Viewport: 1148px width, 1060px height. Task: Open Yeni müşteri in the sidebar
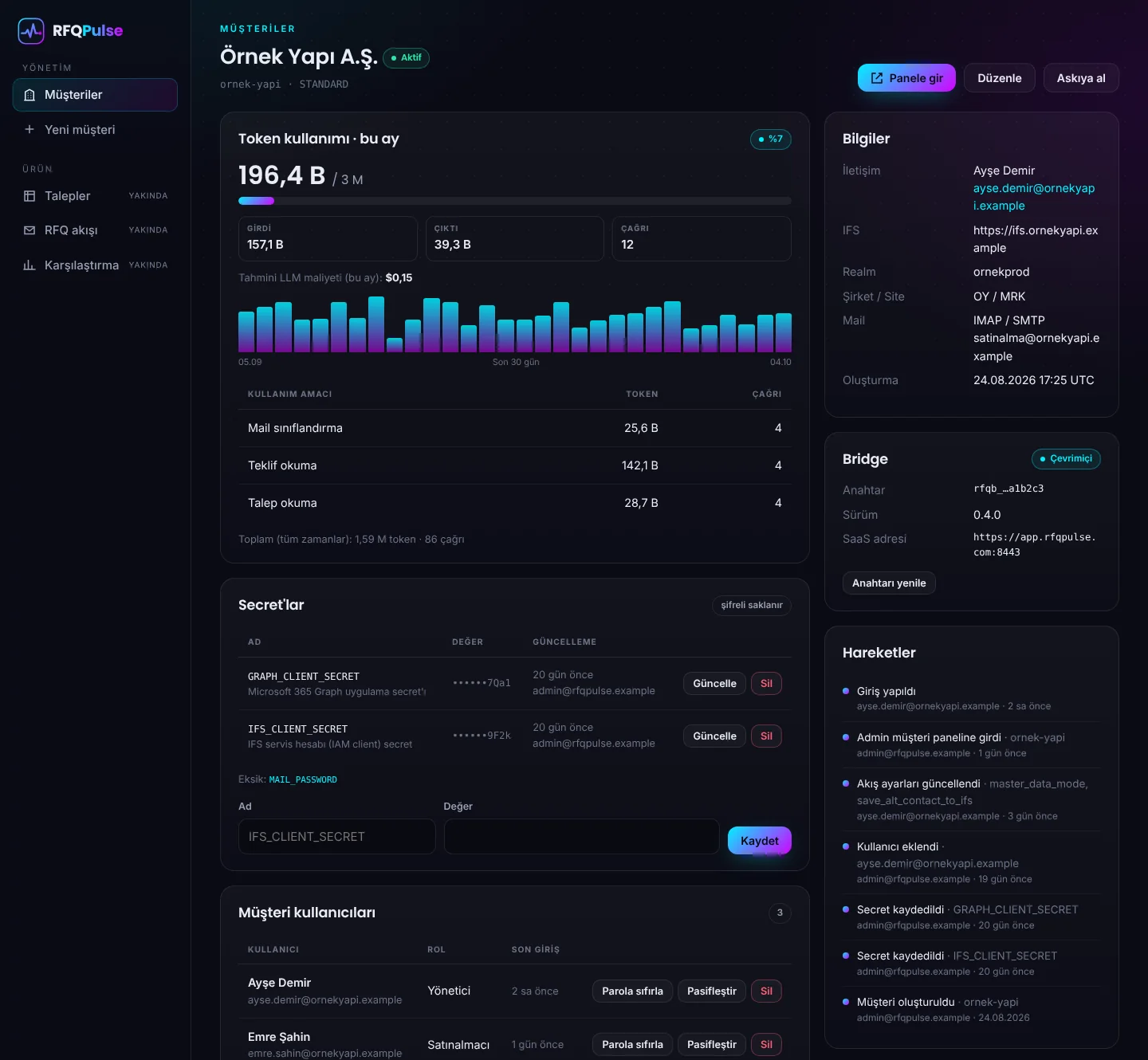coord(95,130)
